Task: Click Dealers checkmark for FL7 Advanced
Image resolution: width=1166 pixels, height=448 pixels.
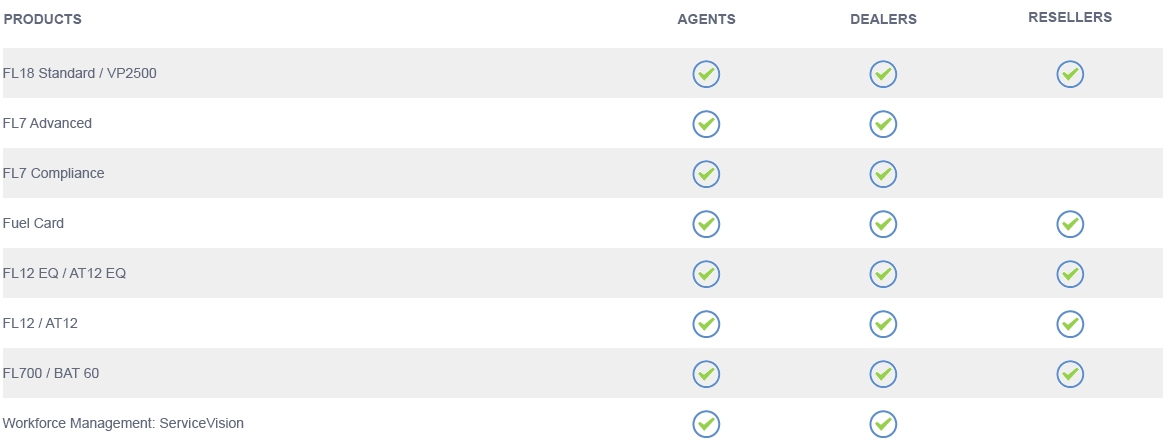Action: coord(883,124)
